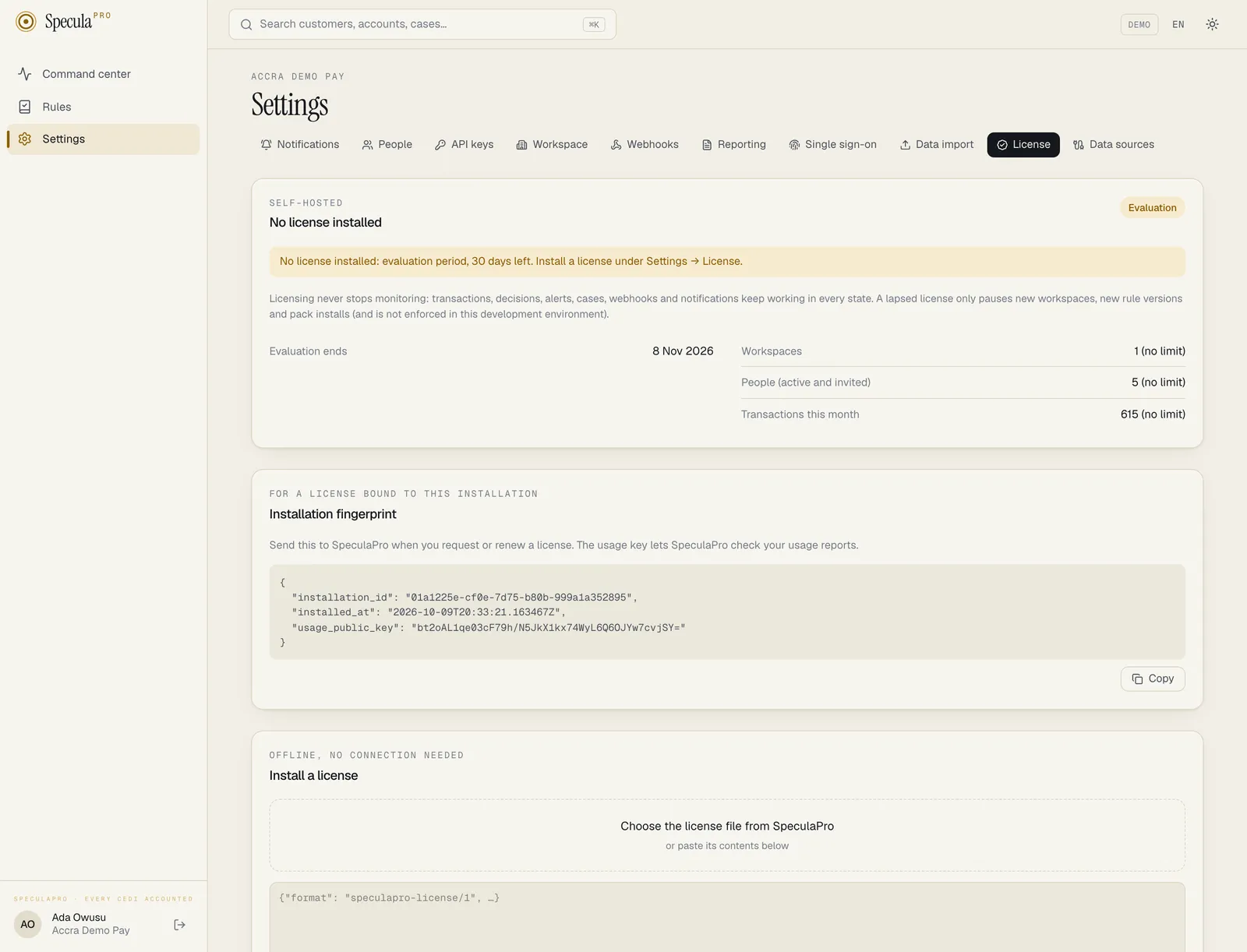Screen dimensions: 1247x952
Task: Click the Transactions 615 (no limit) value
Action: [x=1153, y=414]
